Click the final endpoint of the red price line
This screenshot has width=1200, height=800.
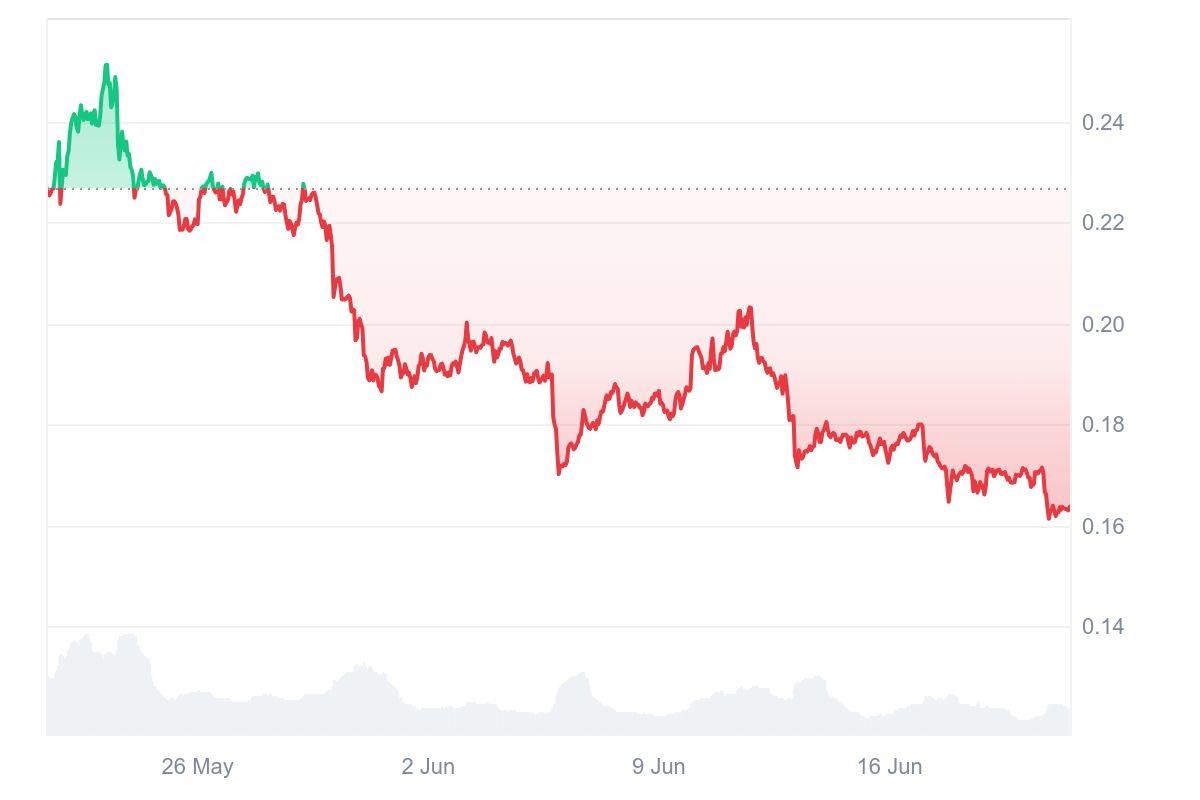tap(1069, 508)
